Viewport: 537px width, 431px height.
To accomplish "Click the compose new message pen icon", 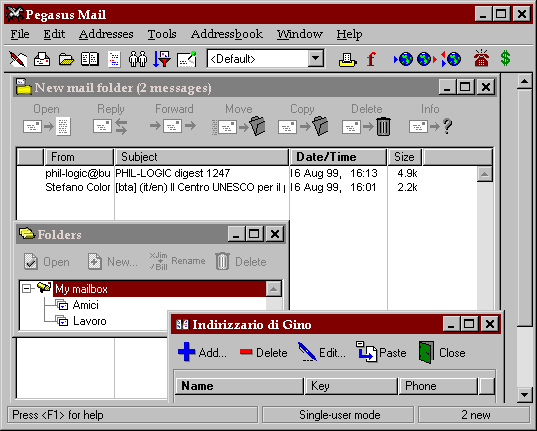I will (x=18, y=59).
